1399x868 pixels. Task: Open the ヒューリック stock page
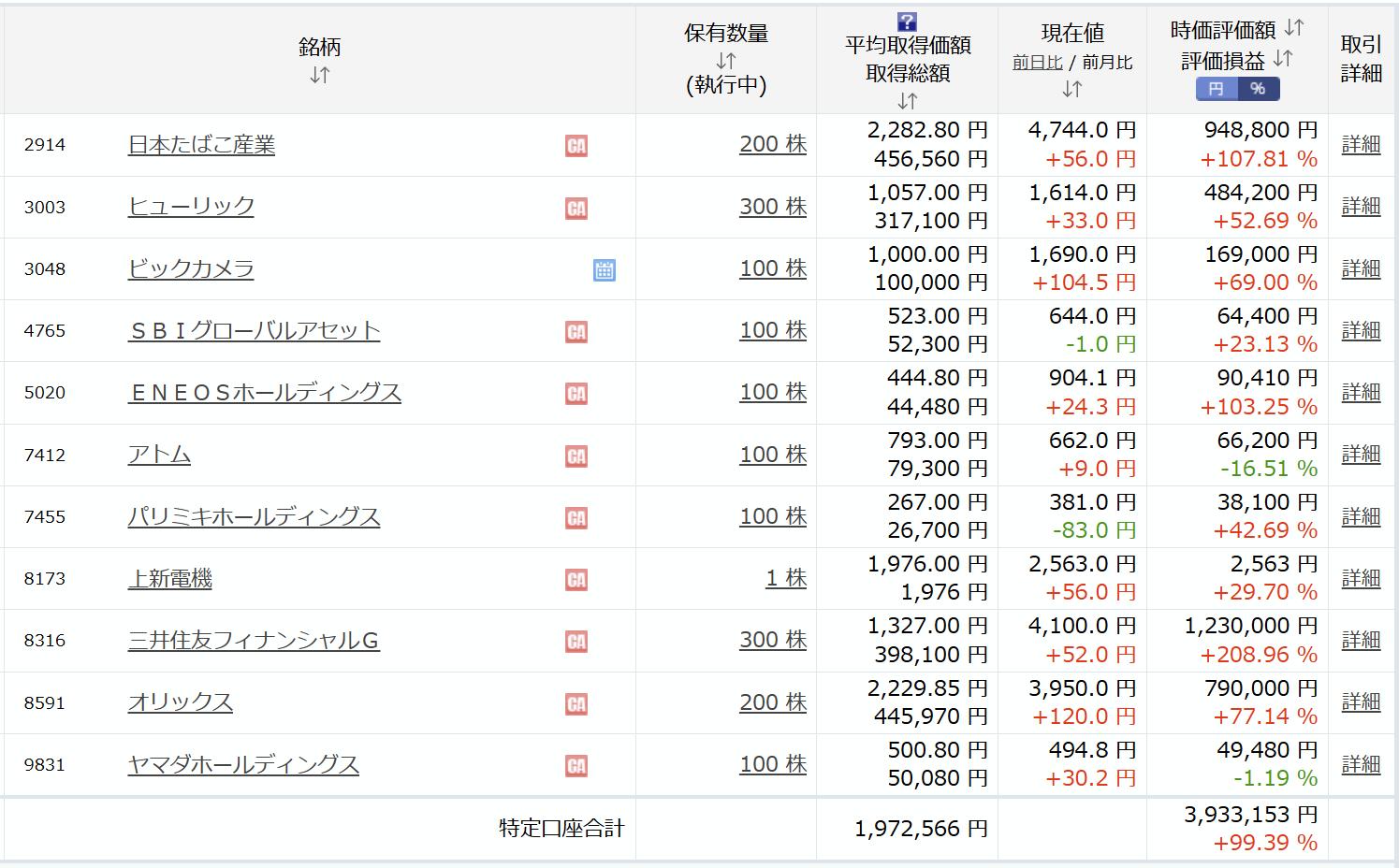[x=191, y=207]
